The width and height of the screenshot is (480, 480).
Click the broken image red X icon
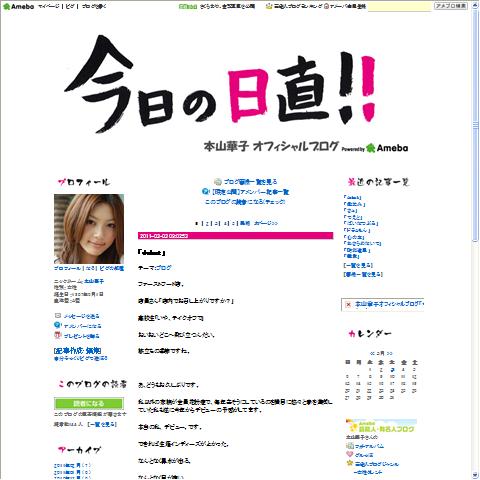[x=348, y=304]
